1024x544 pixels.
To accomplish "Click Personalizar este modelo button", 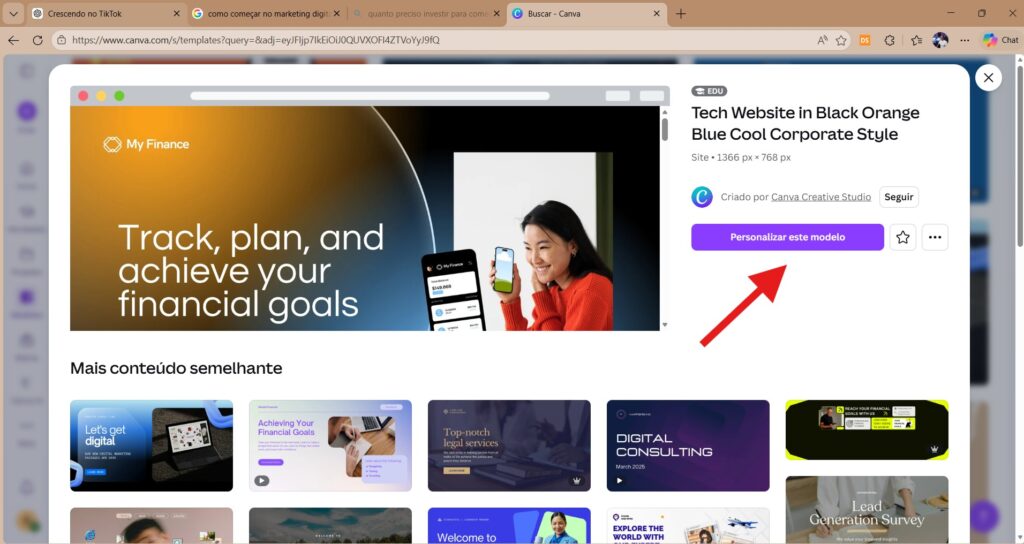I will (x=787, y=237).
